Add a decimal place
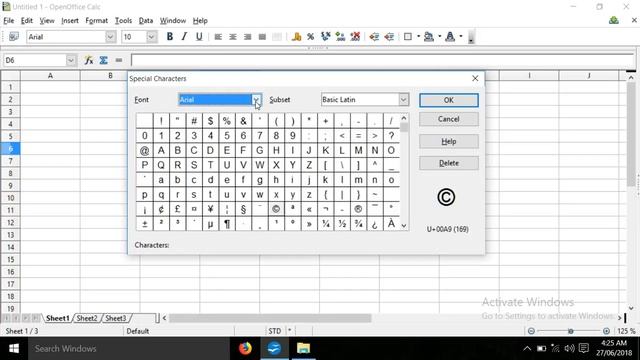 click(340, 37)
